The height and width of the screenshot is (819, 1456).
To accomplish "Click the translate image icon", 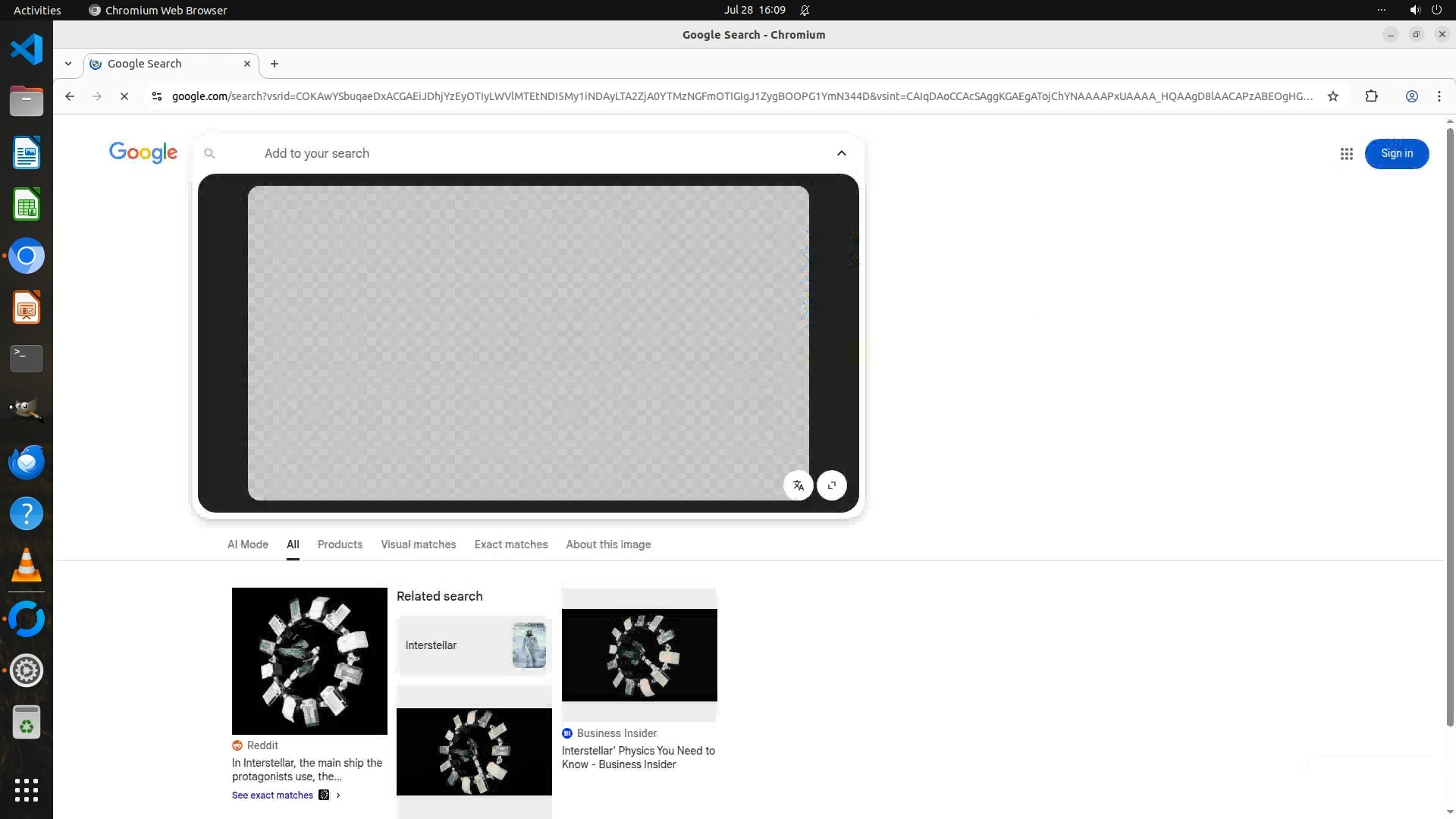I will pyautogui.click(x=798, y=485).
